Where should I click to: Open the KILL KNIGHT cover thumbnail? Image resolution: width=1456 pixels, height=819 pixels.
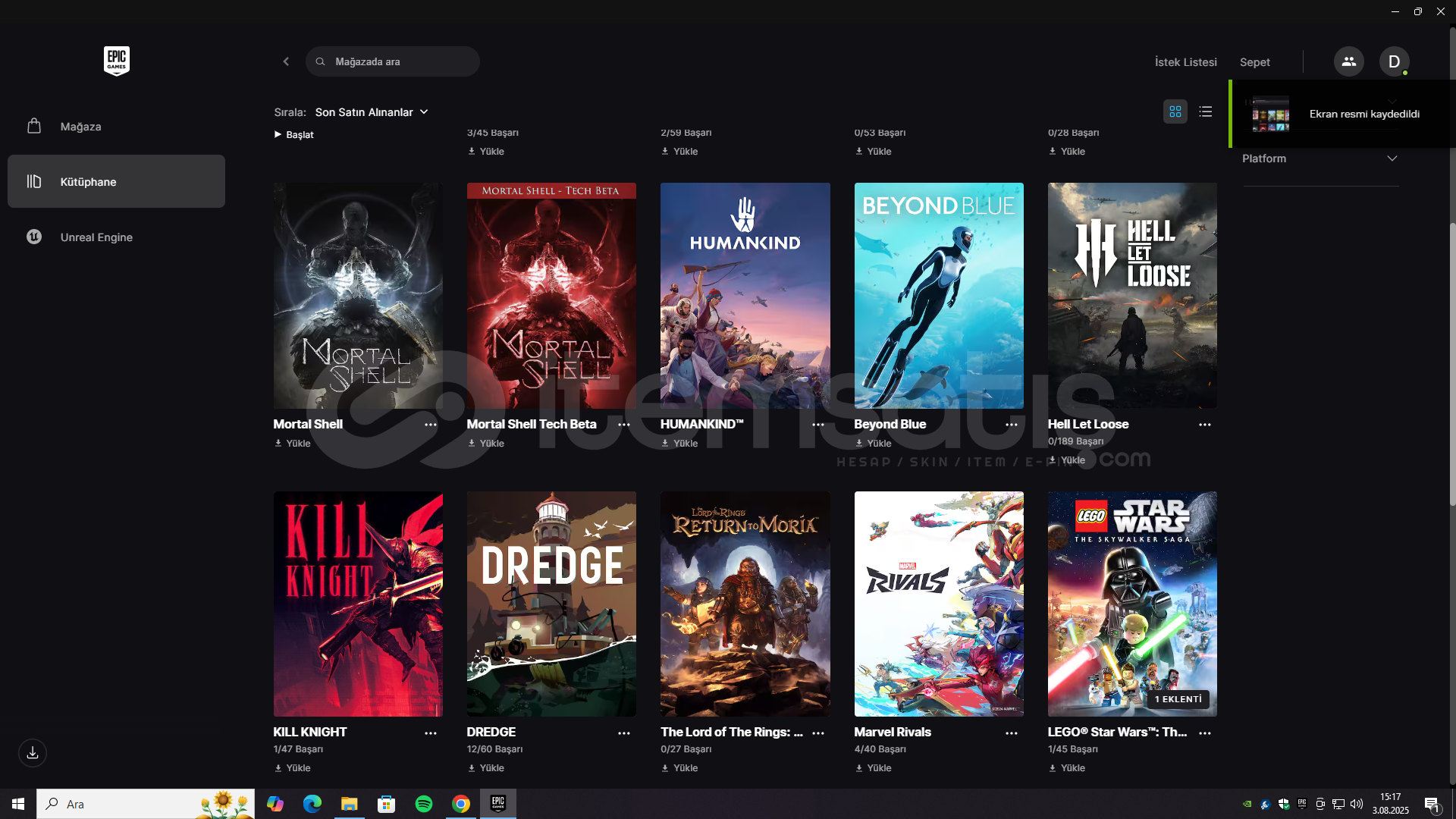[x=358, y=604]
